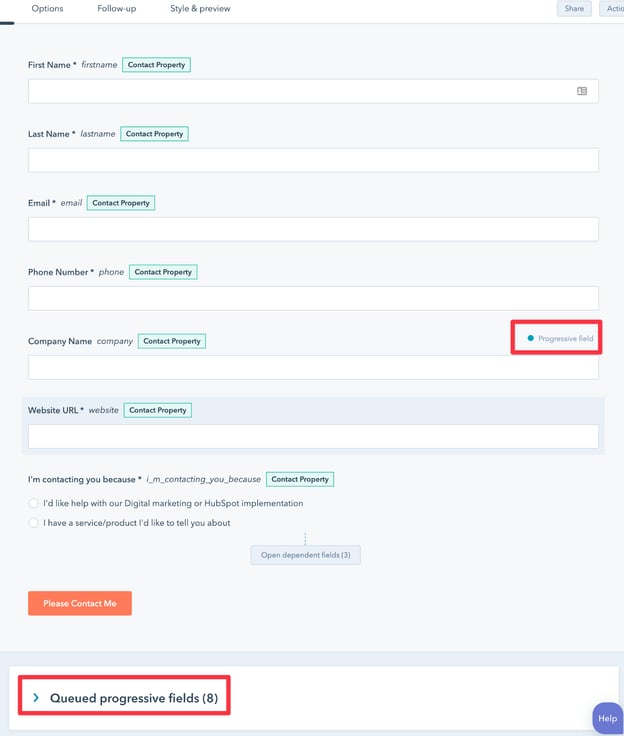Open dependent fields (3) expander
Screen dimensions: 624x736
[305, 555]
